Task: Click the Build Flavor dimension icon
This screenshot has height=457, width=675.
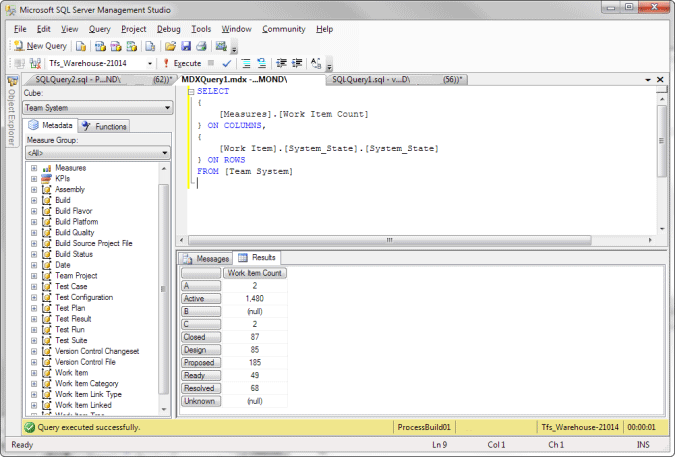Action: (x=46, y=211)
